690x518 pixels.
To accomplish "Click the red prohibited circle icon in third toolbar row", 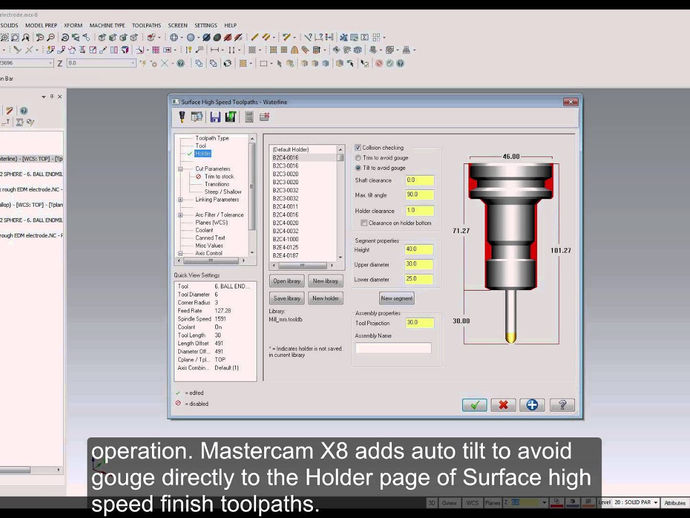I will (x=378, y=63).
